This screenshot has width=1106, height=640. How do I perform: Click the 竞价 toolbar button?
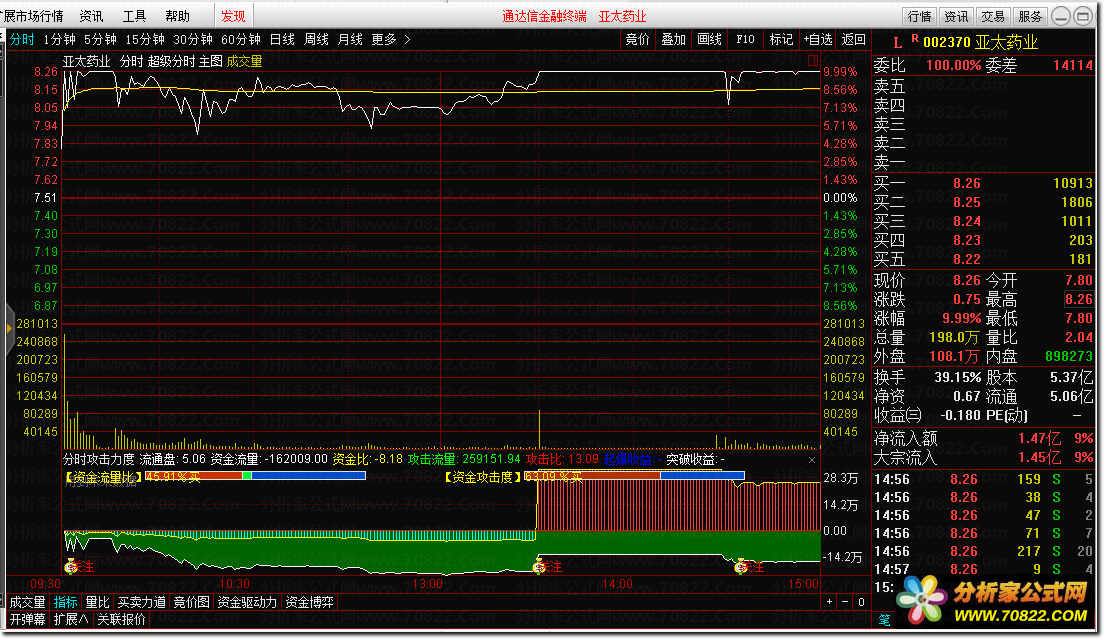pos(638,40)
